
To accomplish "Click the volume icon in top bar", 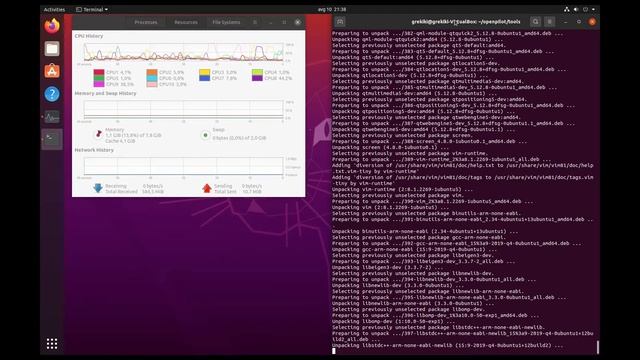I will pyautogui.click(x=576, y=9).
